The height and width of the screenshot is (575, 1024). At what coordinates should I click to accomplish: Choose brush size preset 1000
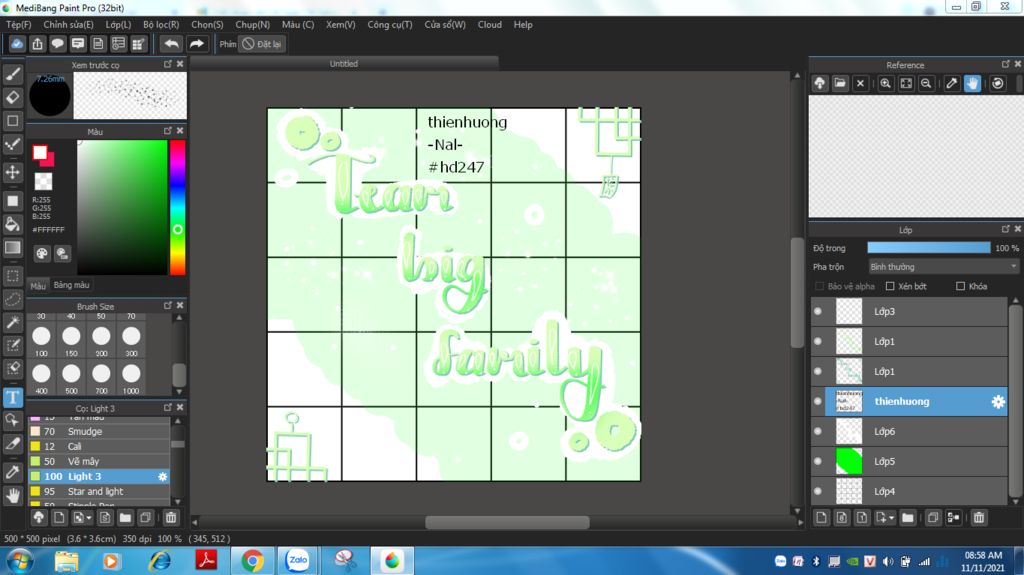point(131,378)
